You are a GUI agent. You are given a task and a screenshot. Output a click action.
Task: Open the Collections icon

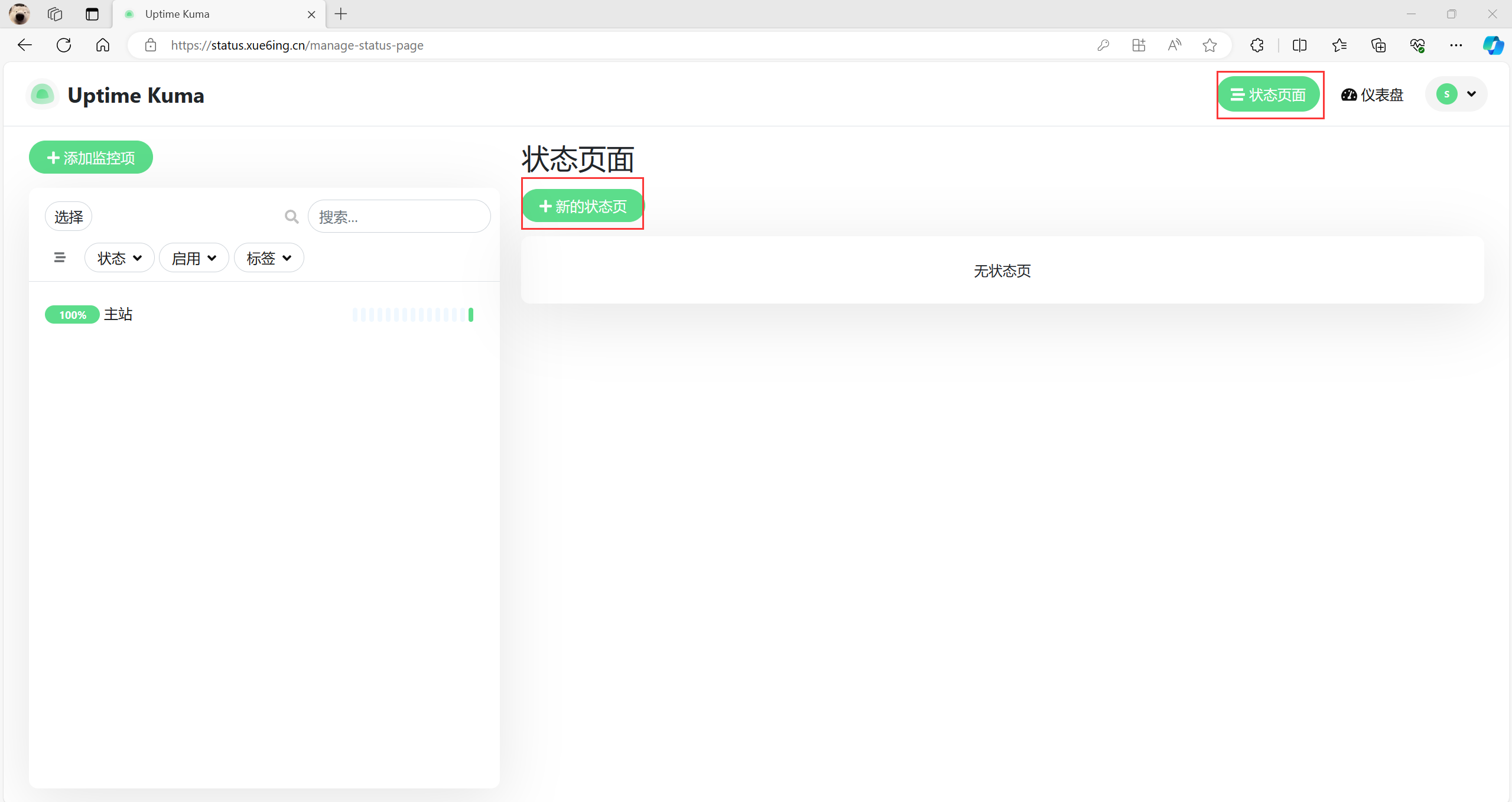pos(1378,45)
